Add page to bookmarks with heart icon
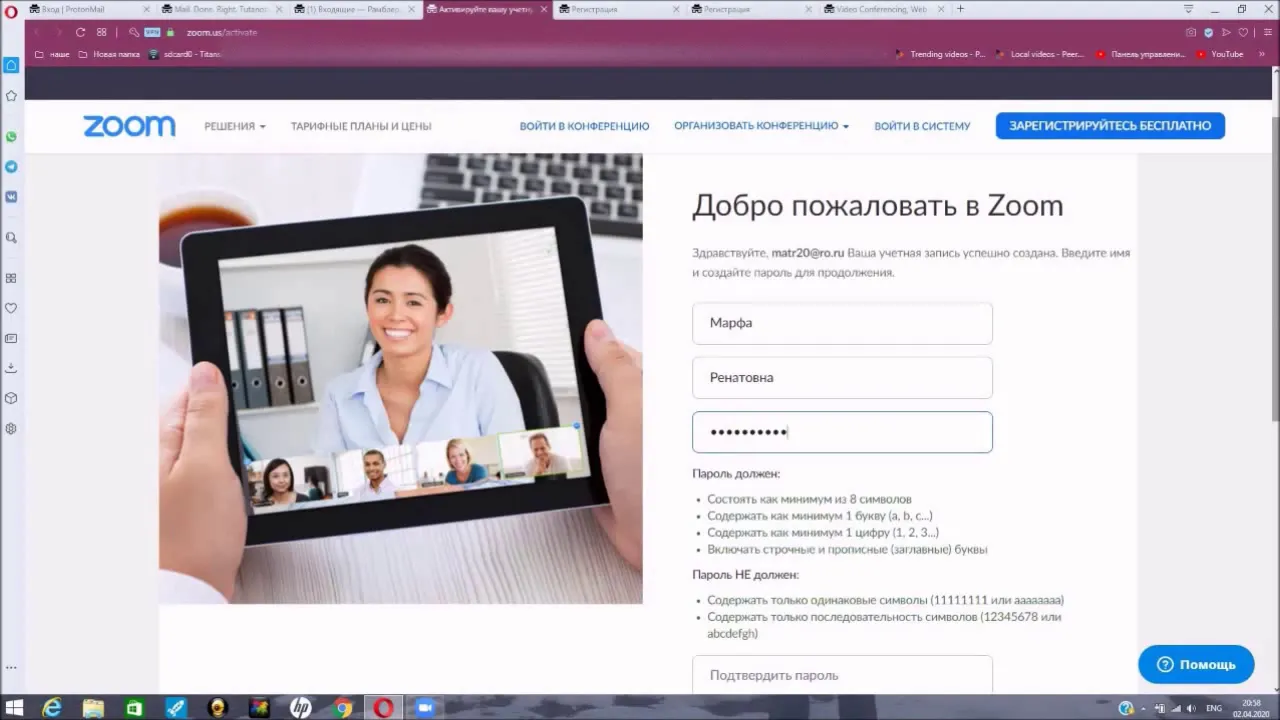1280x720 pixels. (1243, 32)
